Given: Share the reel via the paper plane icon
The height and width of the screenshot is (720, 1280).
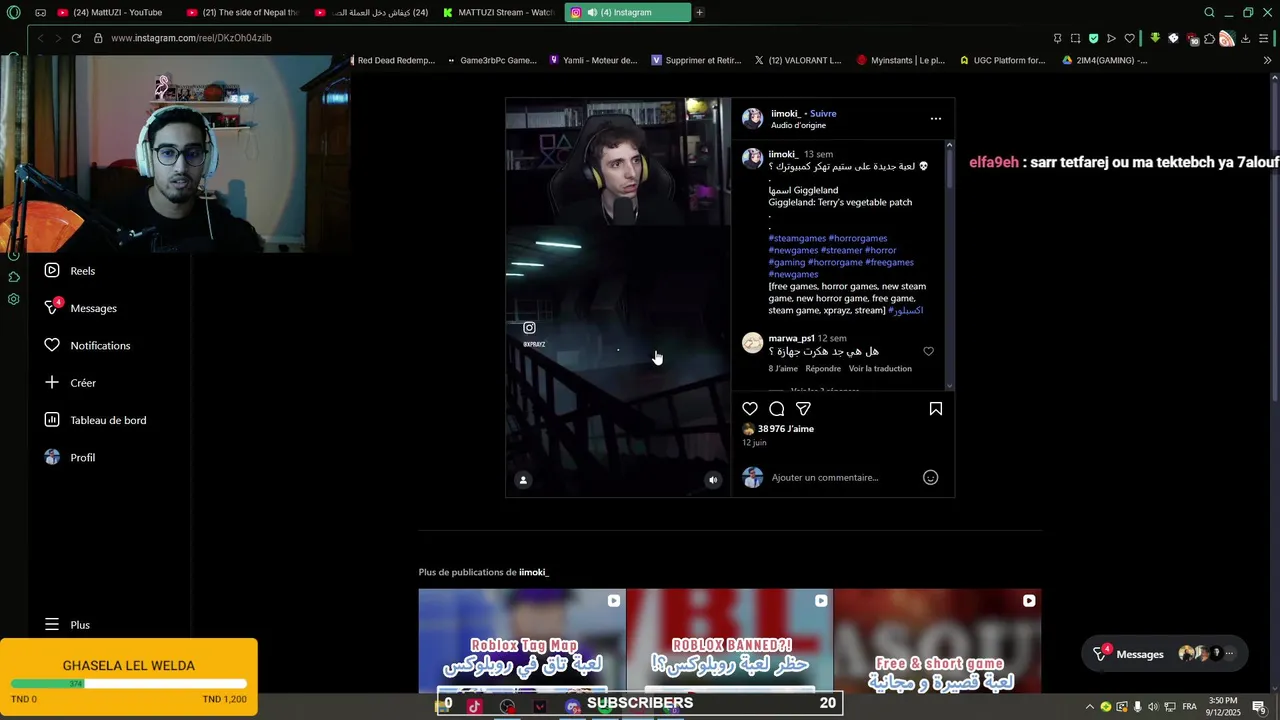Looking at the screenshot, I should tap(803, 409).
